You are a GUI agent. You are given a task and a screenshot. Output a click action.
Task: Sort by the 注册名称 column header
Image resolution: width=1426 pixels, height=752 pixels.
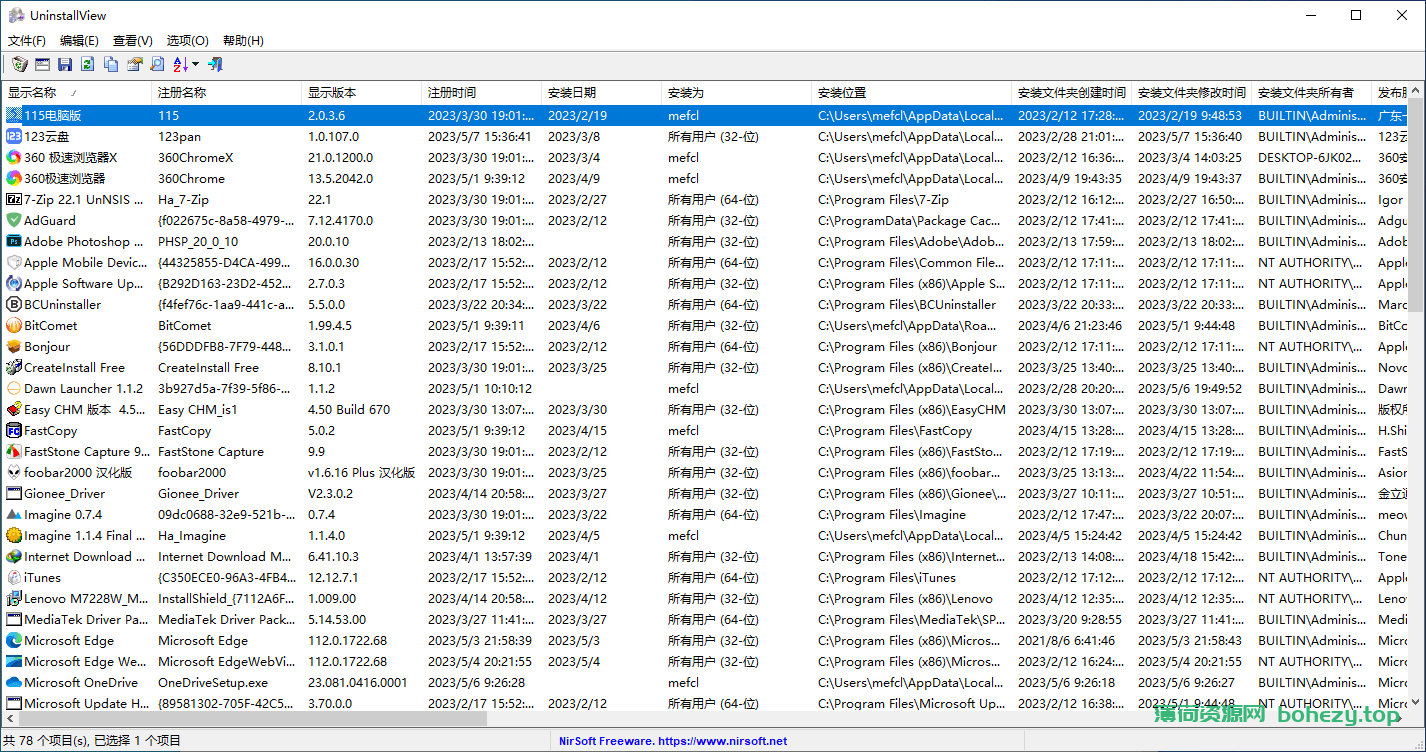(227, 93)
